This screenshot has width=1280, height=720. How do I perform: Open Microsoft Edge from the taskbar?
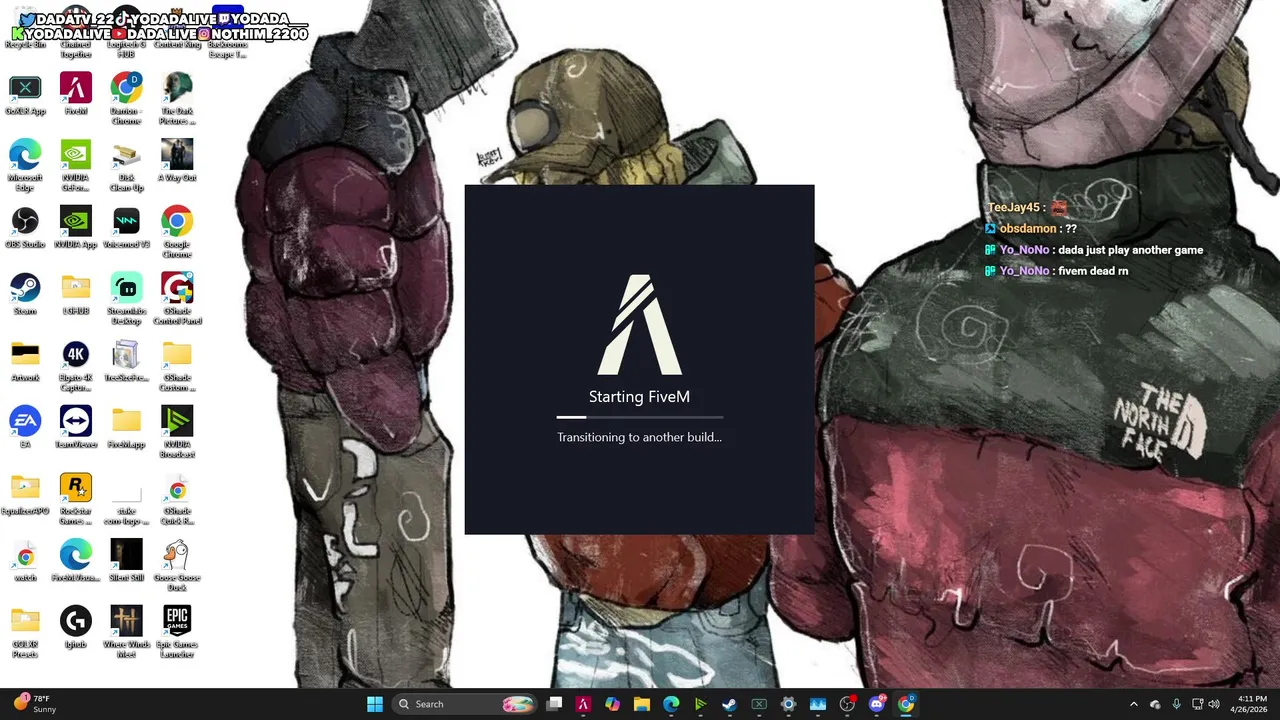pyautogui.click(x=671, y=704)
